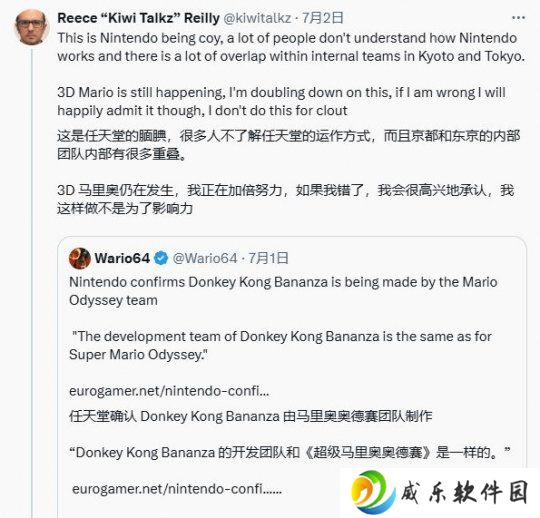Click the 威乐软件园 watermark text
This screenshot has width=540, height=518.
(465, 492)
